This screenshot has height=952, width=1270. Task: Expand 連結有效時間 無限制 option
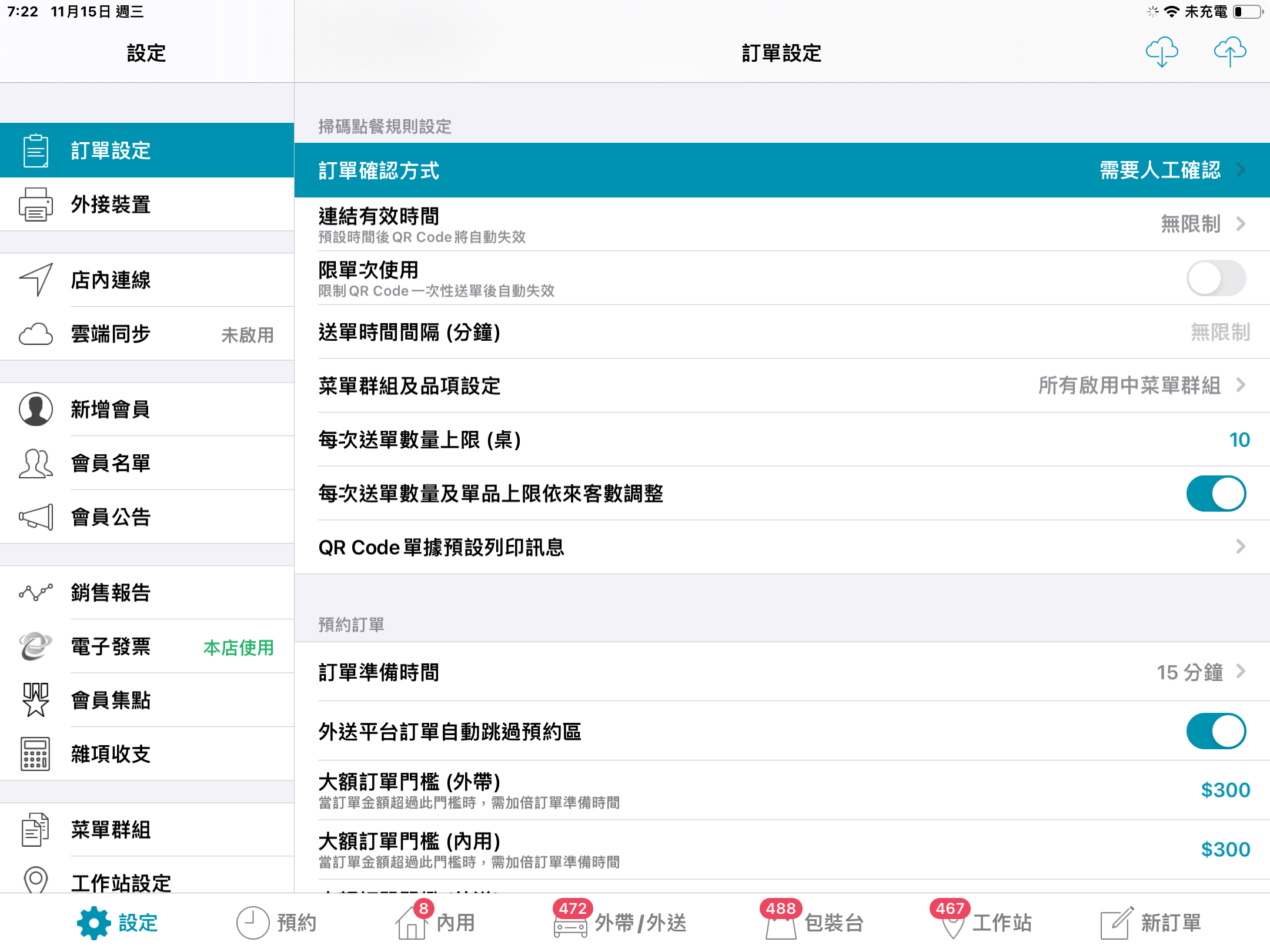tap(782, 224)
